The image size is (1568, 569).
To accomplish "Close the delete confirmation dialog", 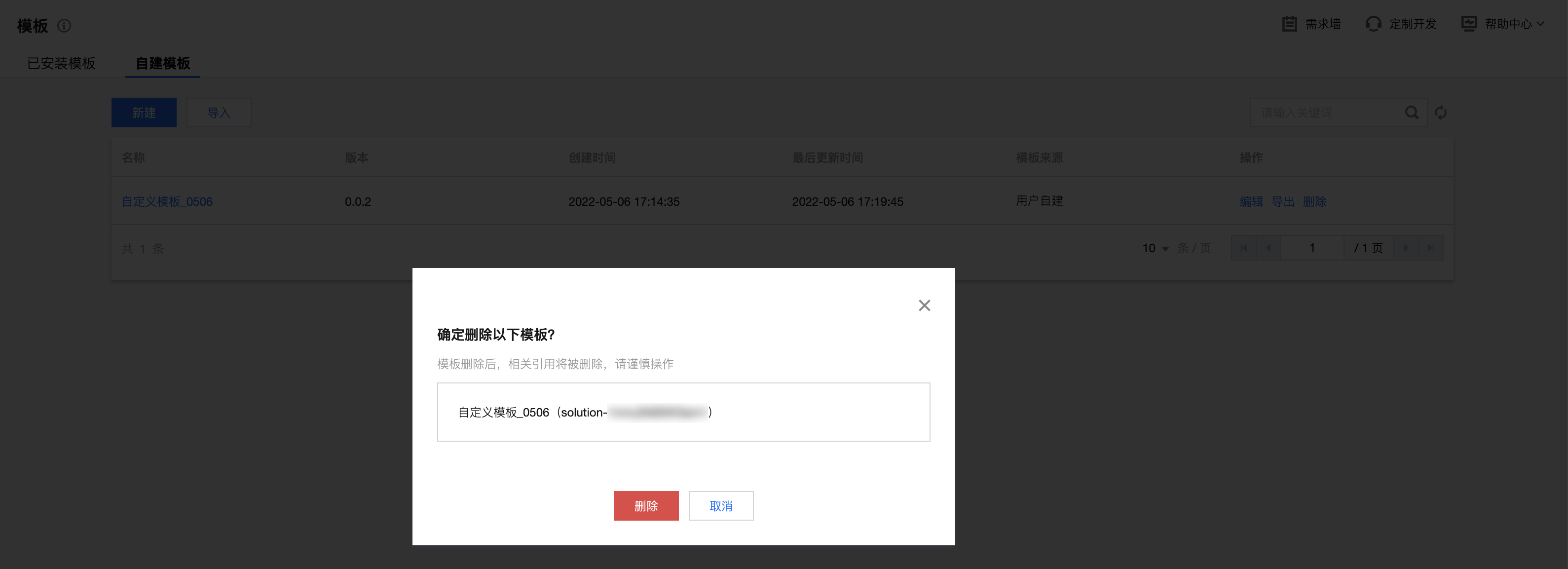I will coord(924,305).
